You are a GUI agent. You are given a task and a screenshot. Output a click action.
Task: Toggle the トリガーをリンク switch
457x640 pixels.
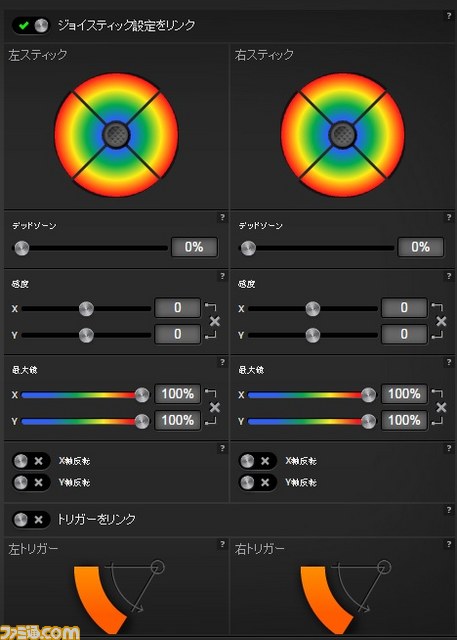coord(31,520)
